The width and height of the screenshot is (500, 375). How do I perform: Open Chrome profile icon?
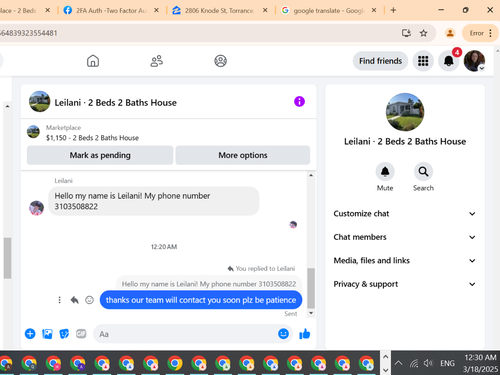click(x=450, y=33)
